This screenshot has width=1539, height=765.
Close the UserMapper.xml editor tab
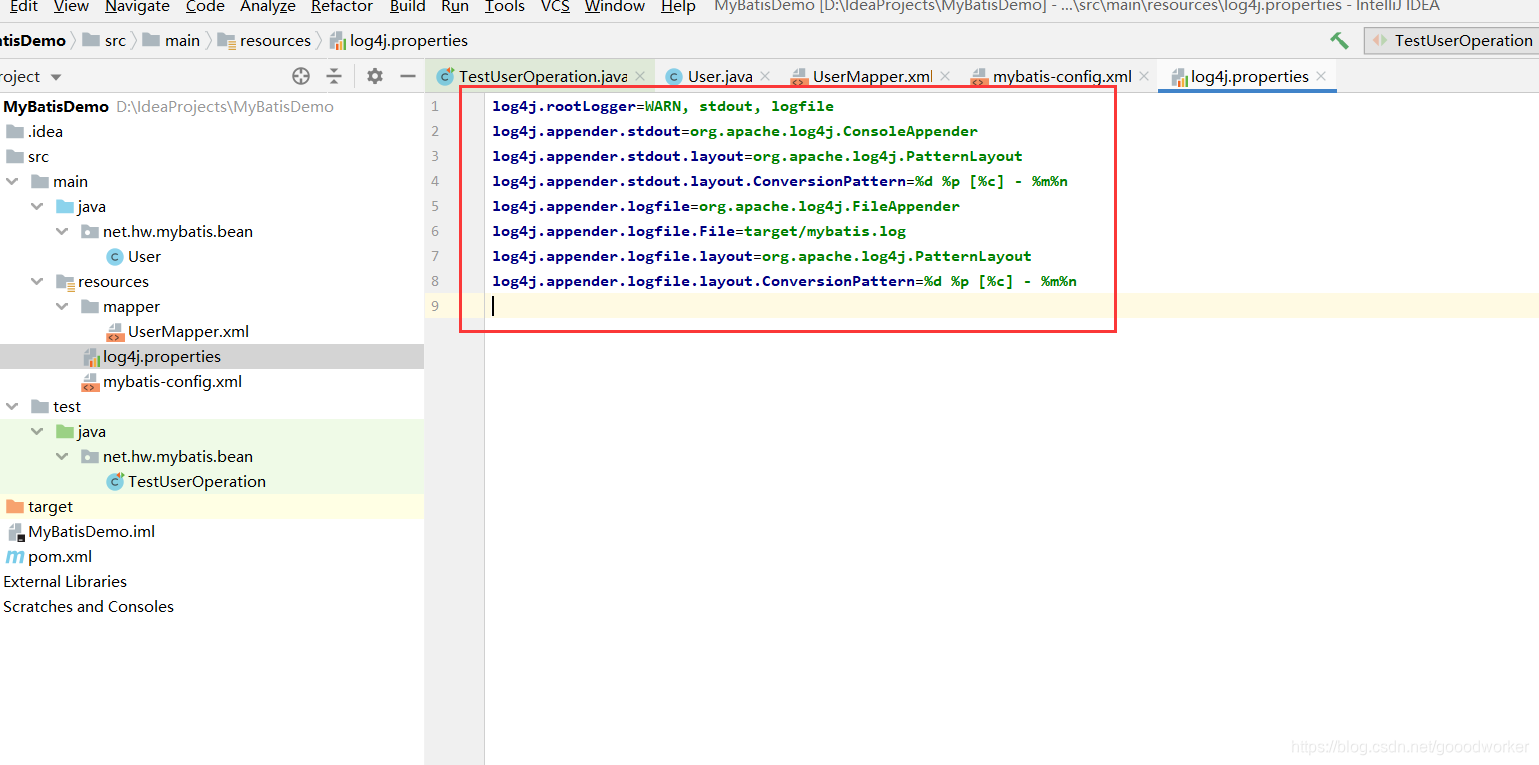click(945, 76)
